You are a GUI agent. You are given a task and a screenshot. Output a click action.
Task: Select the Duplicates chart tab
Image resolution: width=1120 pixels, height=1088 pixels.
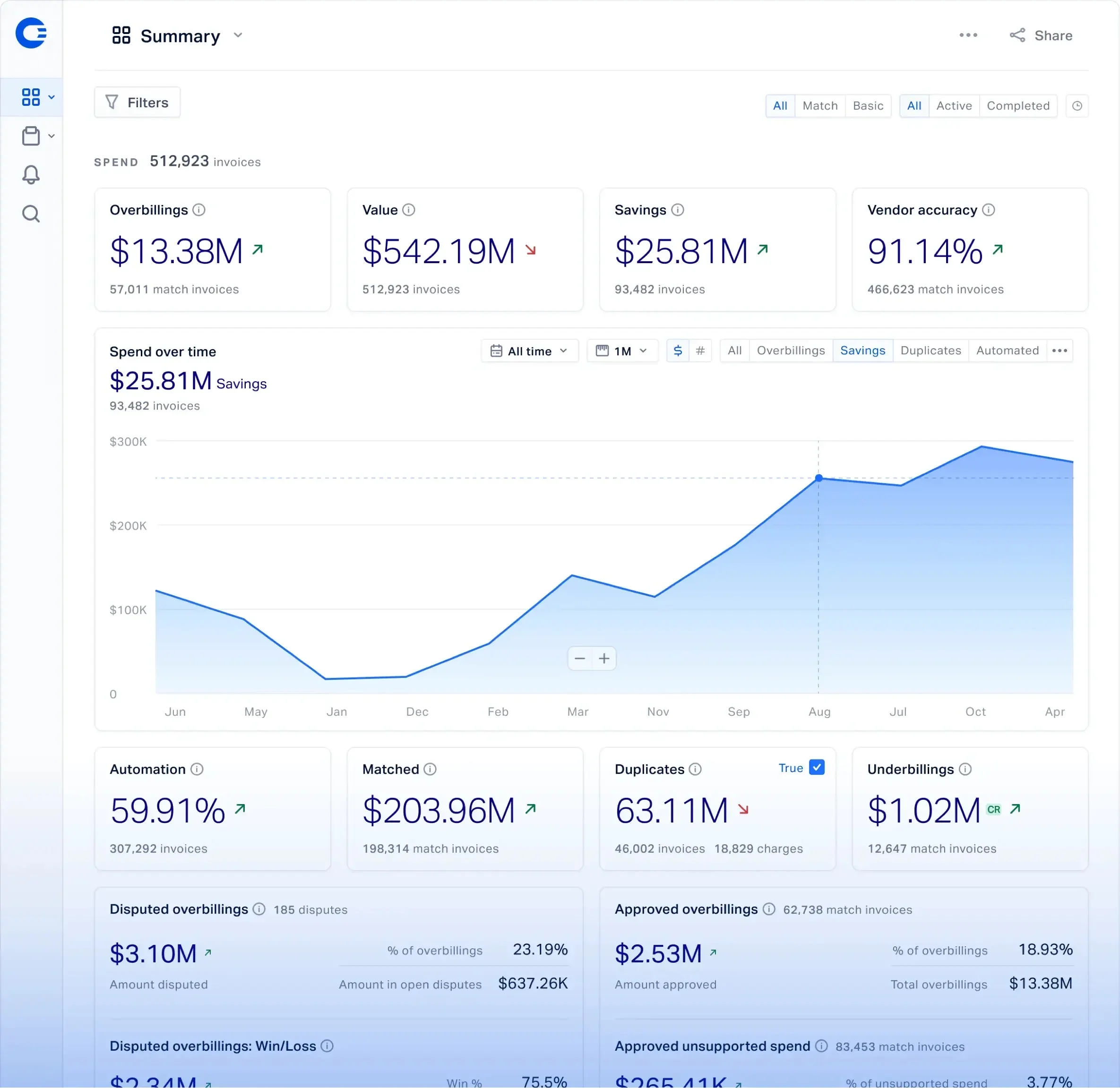click(930, 350)
